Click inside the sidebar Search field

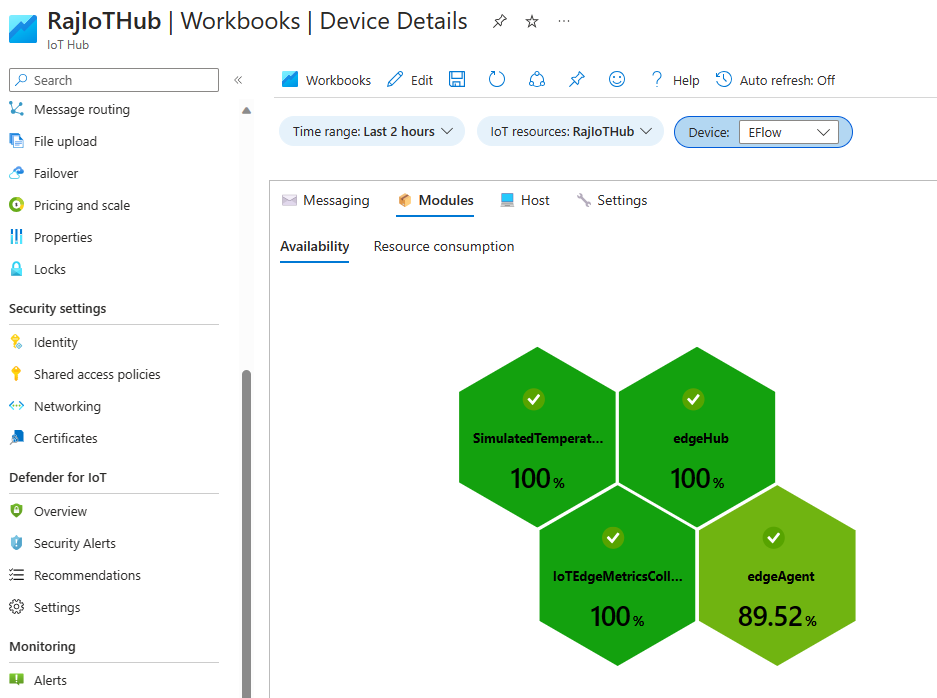click(x=113, y=80)
